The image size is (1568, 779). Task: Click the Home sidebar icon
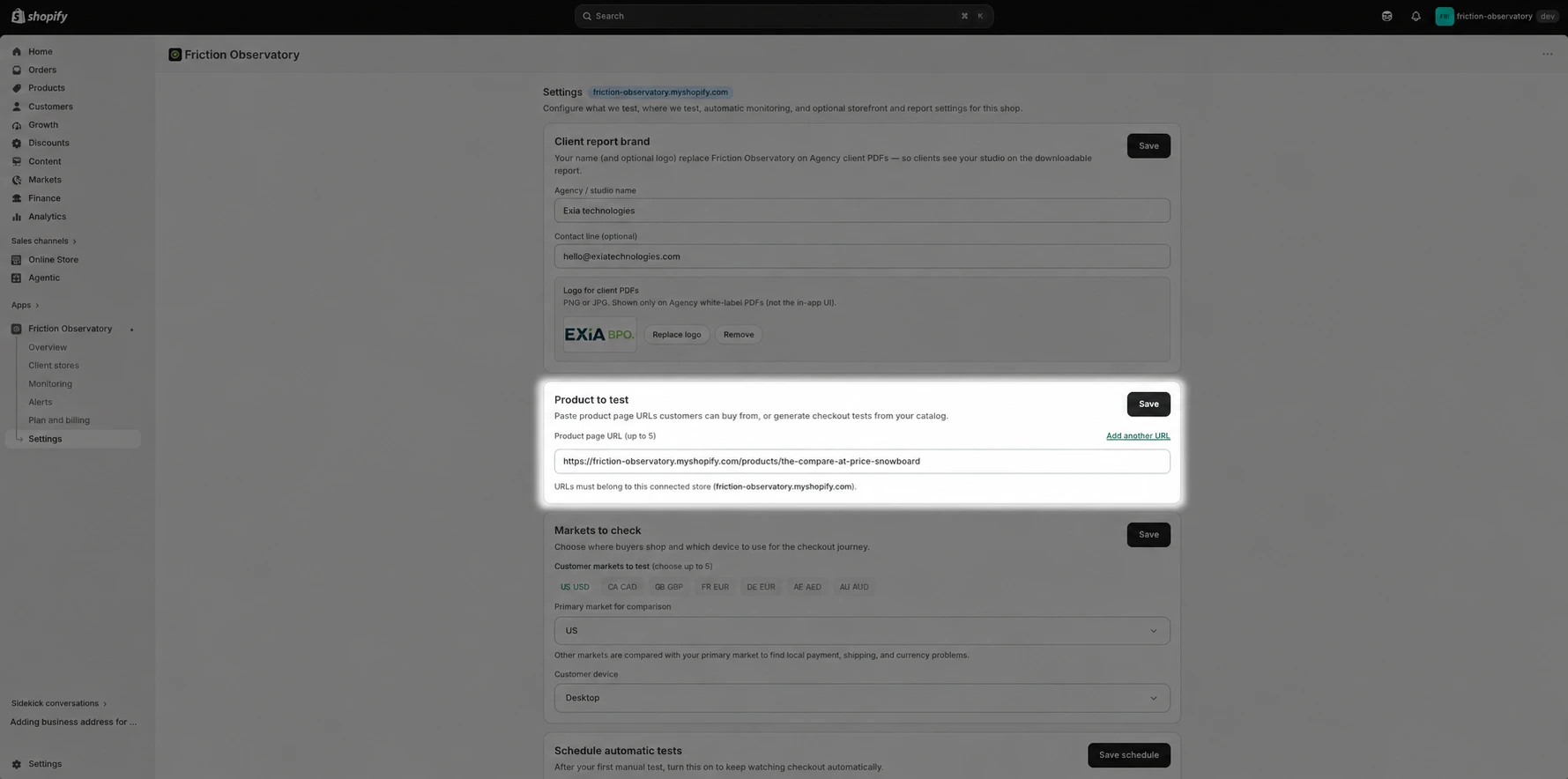click(17, 52)
